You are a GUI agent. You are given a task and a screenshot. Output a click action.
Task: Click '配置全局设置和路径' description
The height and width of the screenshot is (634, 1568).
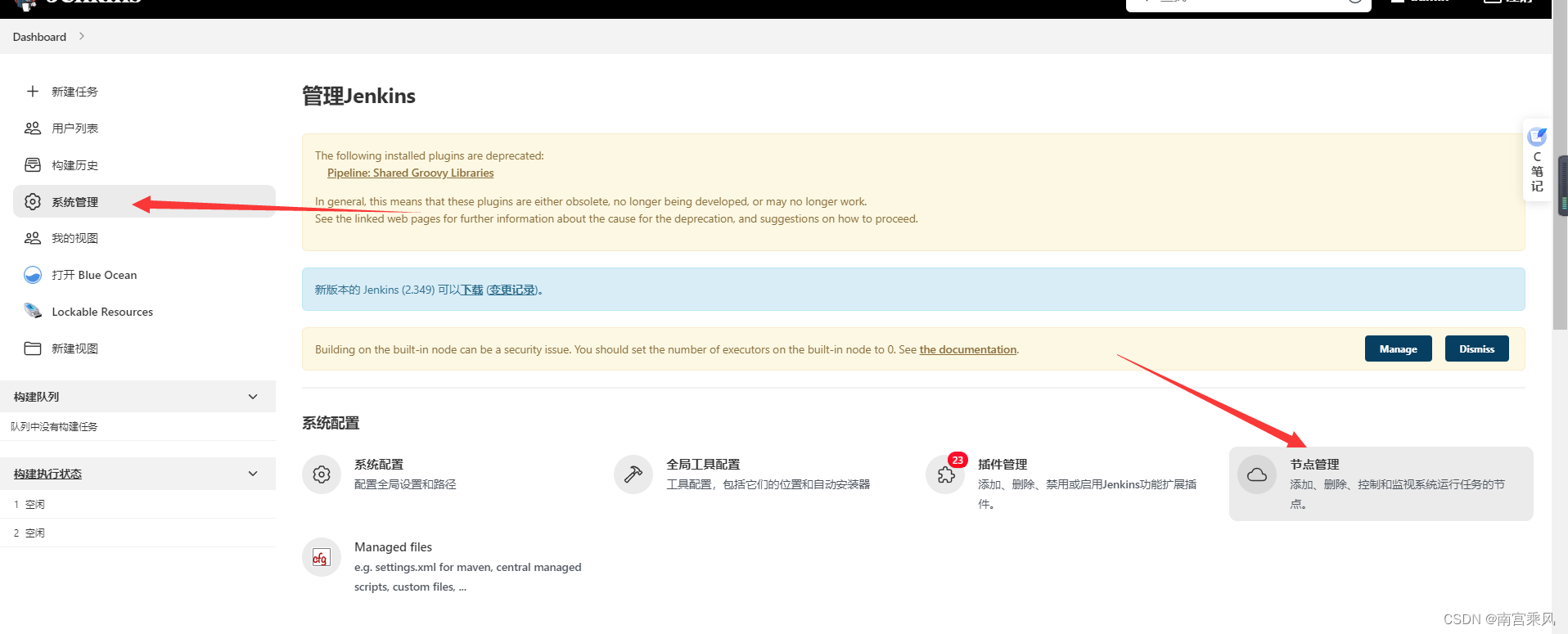pos(405,484)
